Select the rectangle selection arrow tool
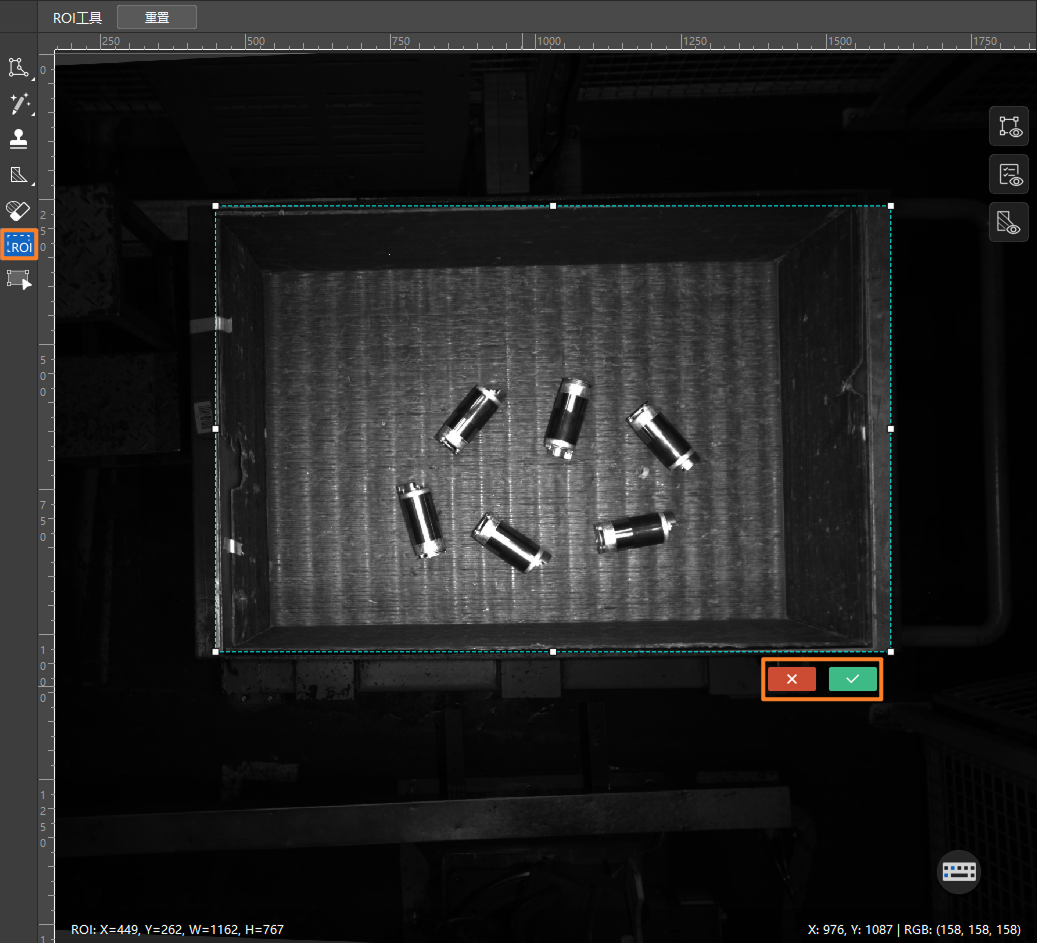The height and width of the screenshot is (943, 1037). click(x=19, y=280)
